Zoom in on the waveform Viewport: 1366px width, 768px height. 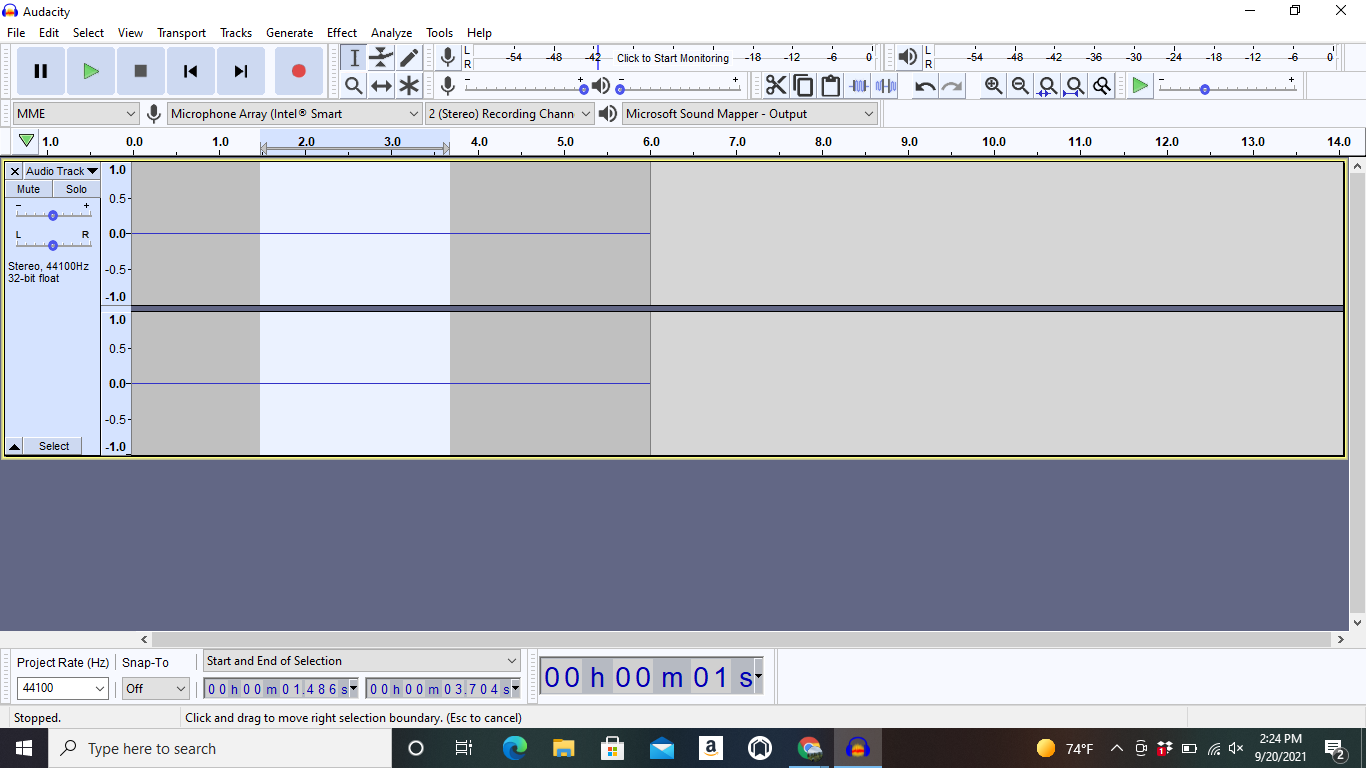click(992, 85)
